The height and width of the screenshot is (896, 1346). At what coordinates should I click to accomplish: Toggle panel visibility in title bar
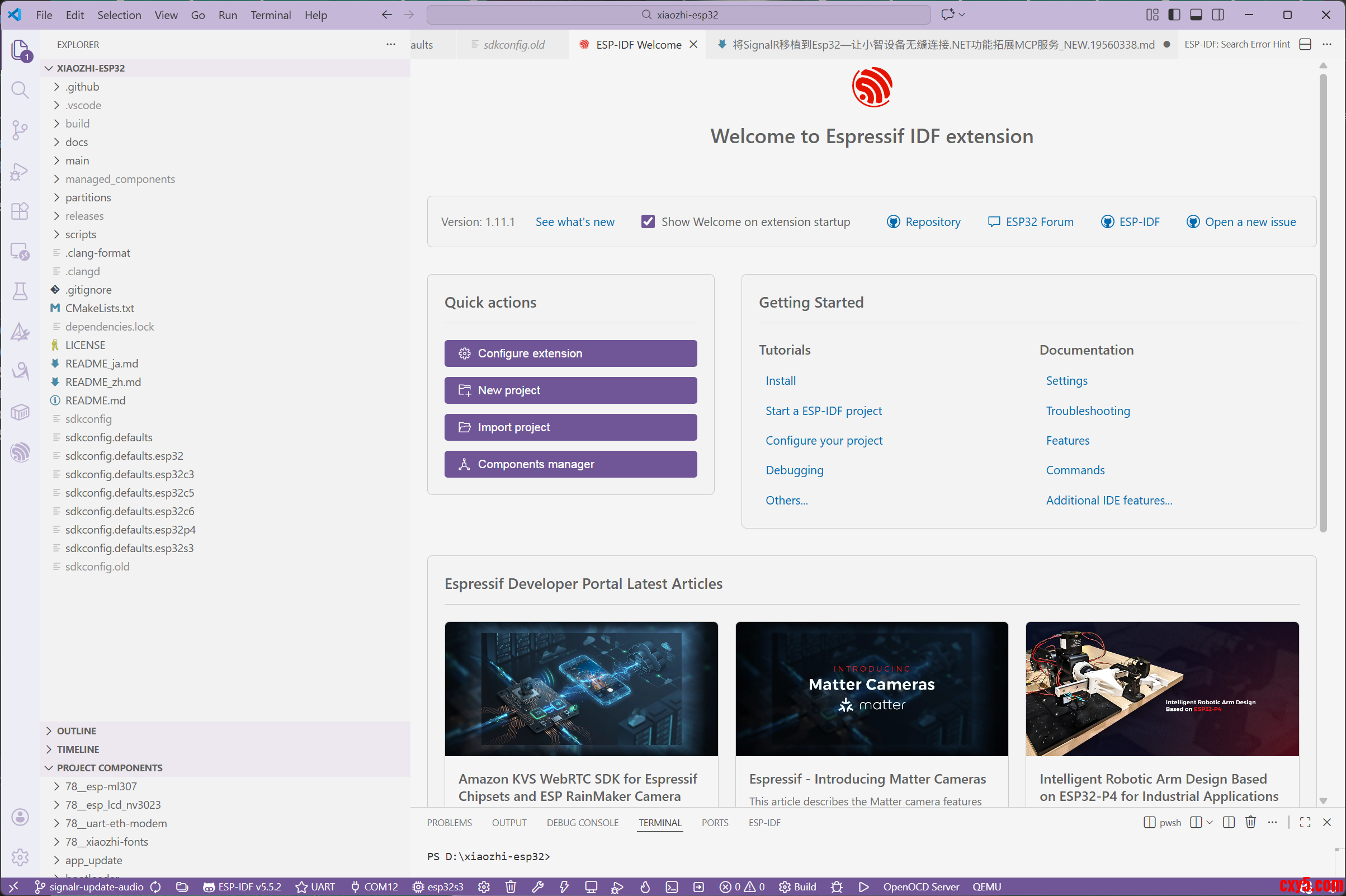tap(1196, 15)
